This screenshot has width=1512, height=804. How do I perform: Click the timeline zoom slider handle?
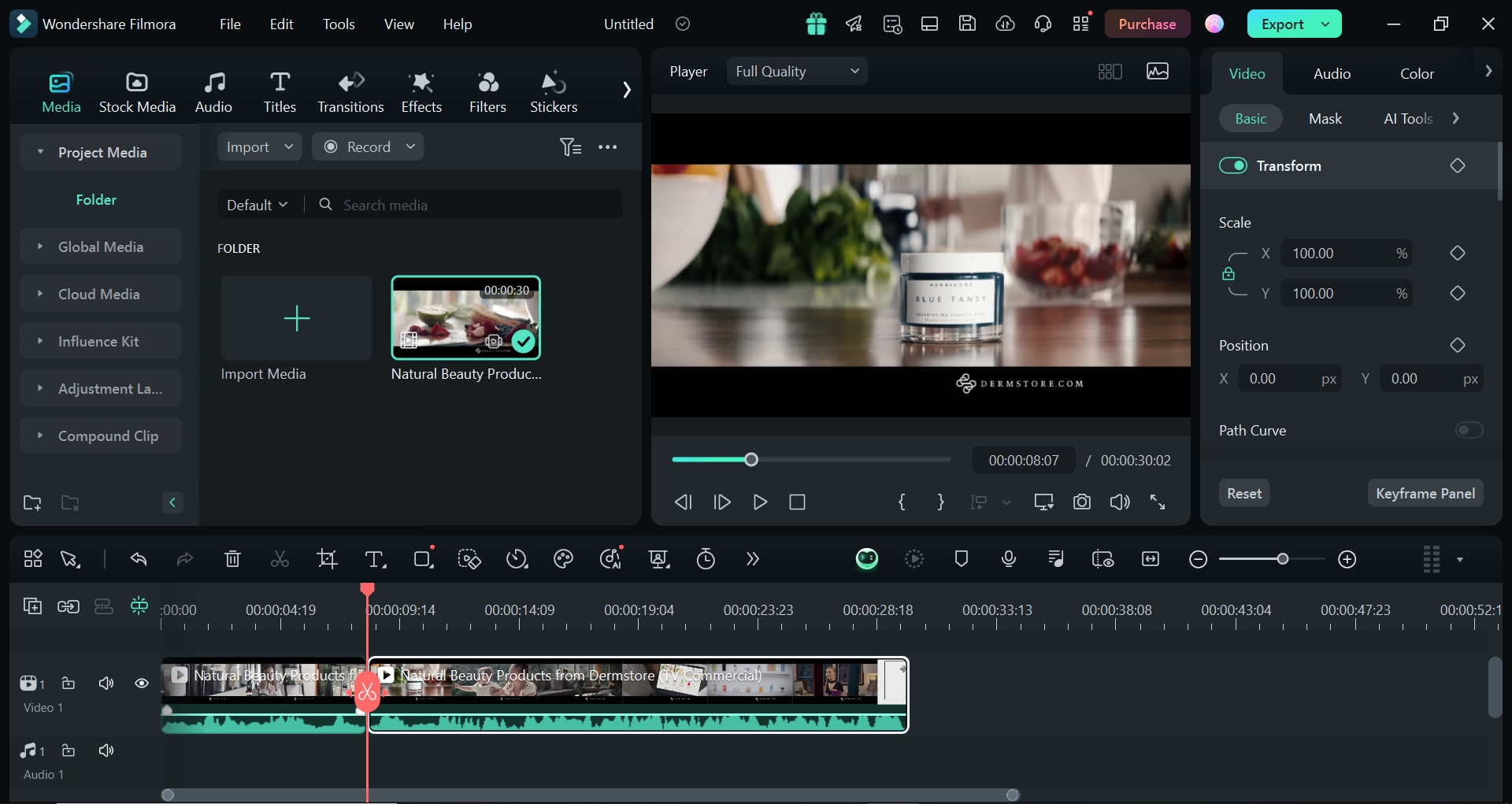click(x=1283, y=559)
